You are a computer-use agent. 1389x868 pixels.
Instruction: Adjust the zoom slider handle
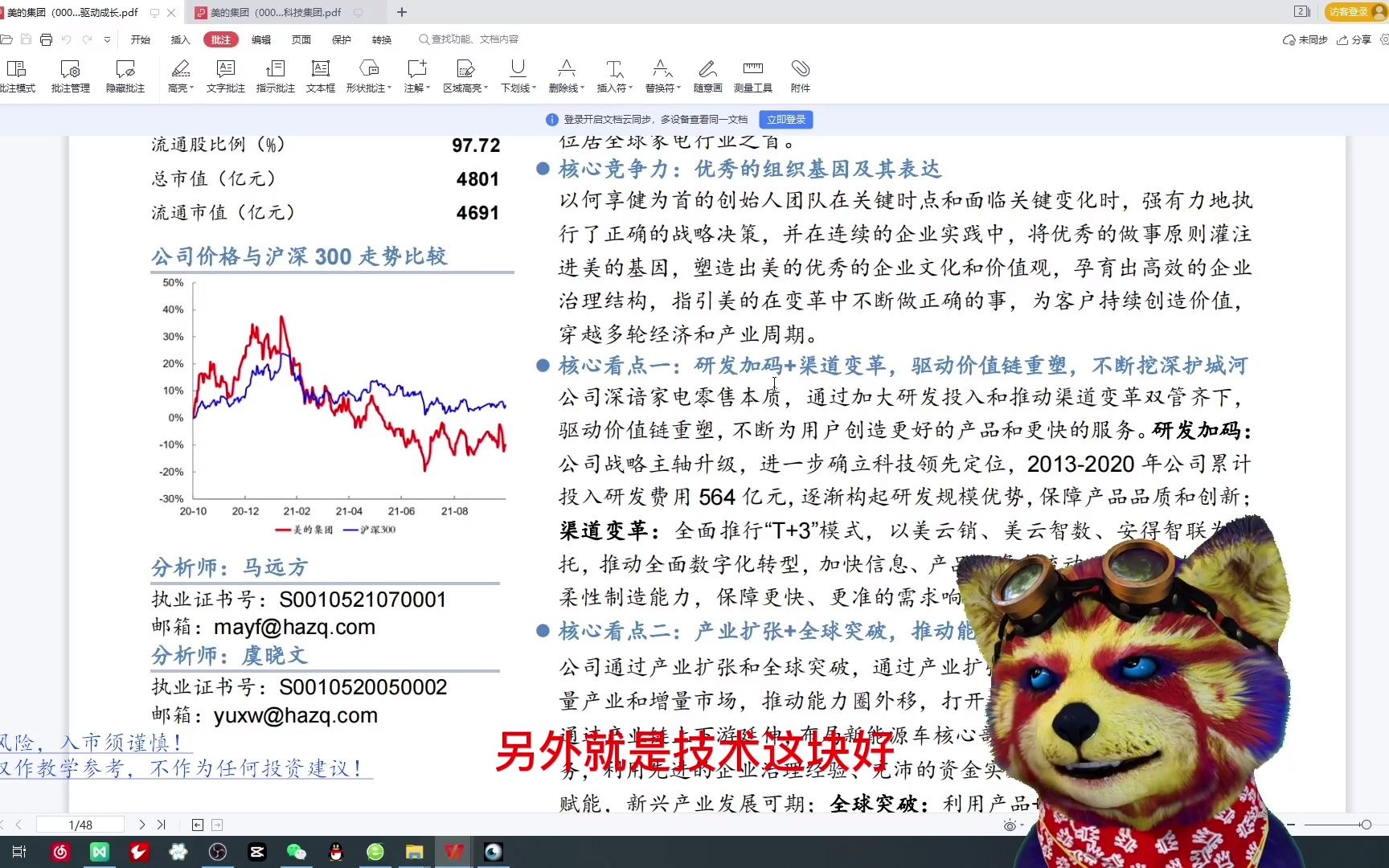point(1366,825)
